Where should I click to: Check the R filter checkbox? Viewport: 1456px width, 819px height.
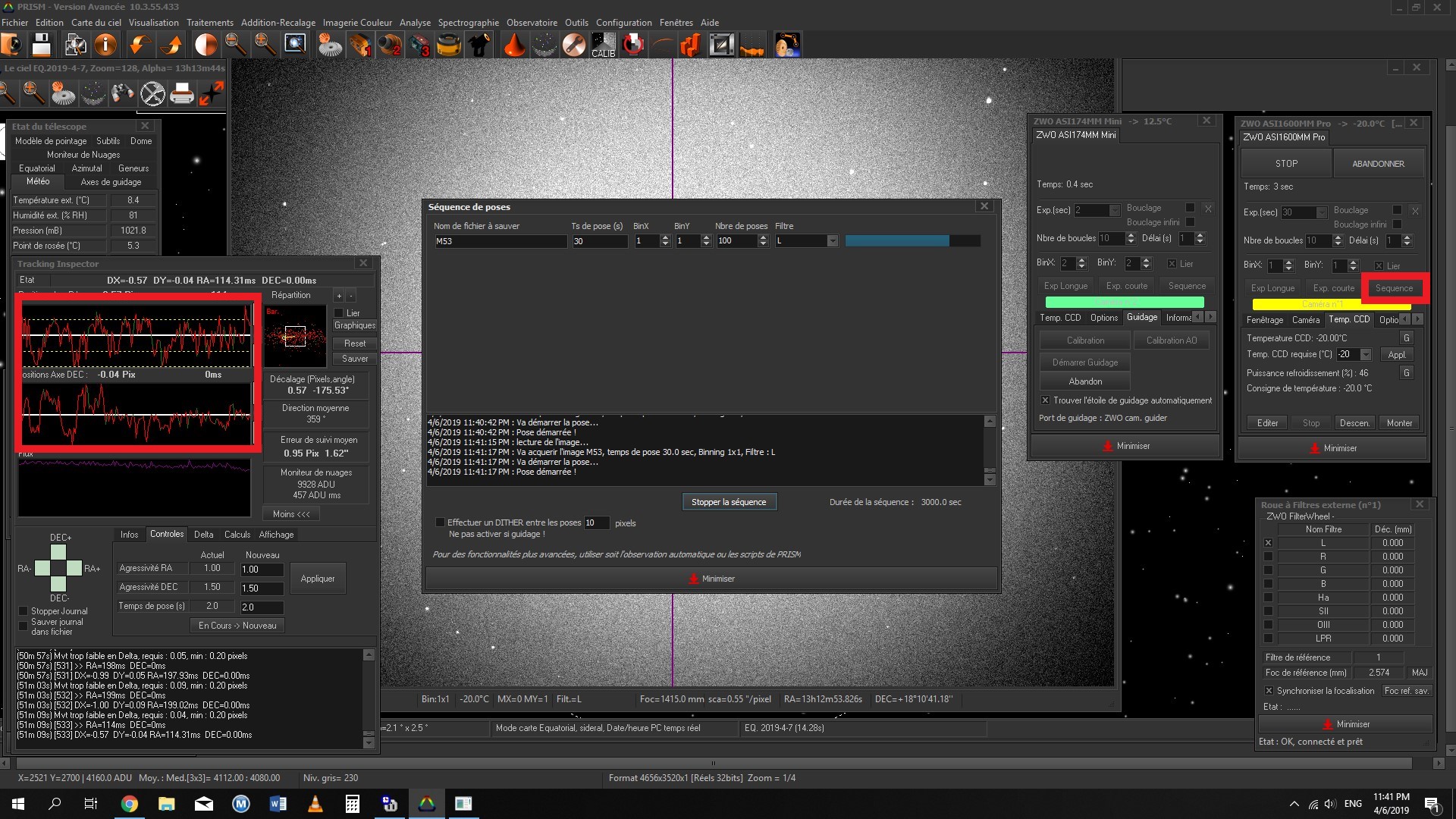click(1268, 557)
